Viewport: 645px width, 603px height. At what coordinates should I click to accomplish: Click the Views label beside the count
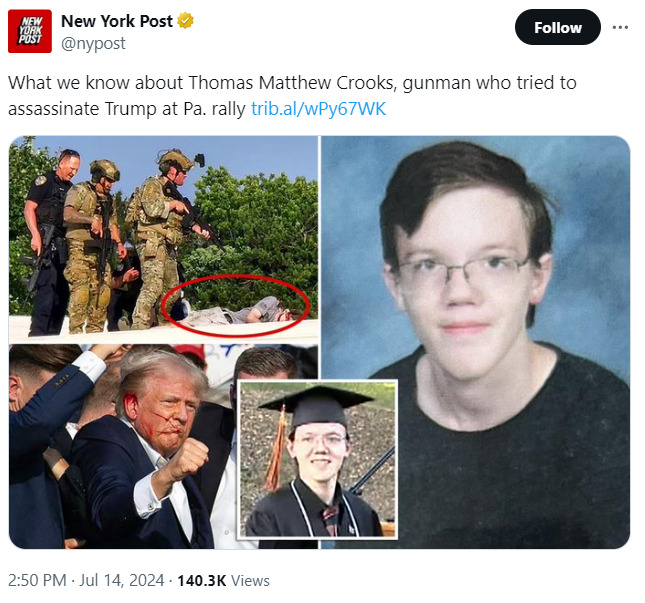[x=250, y=580]
